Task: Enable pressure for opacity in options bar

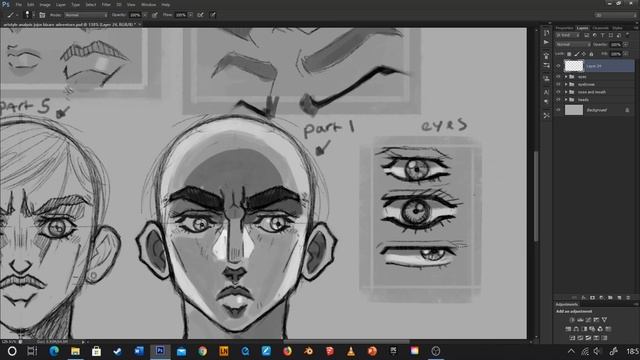Action: 155,15
